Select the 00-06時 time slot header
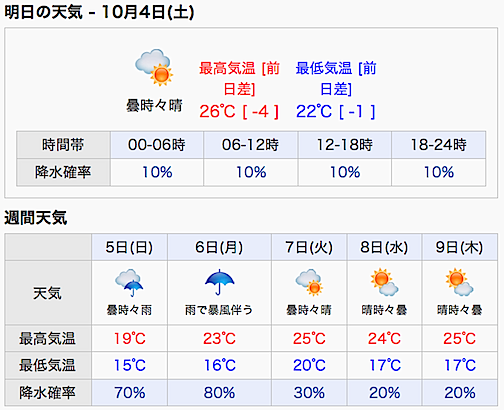 pyautogui.click(x=157, y=145)
